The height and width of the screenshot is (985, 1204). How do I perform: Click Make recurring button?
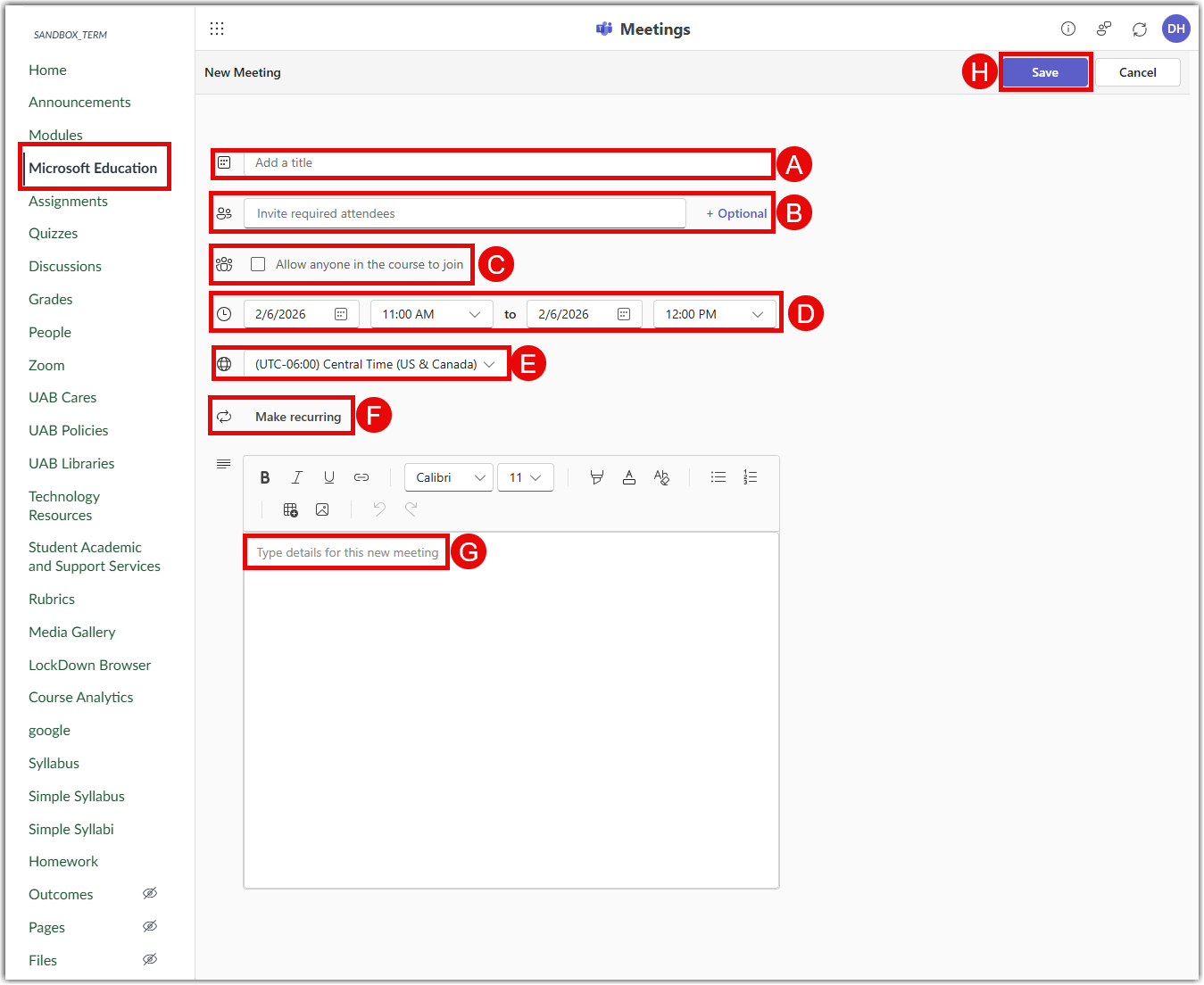[297, 417]
